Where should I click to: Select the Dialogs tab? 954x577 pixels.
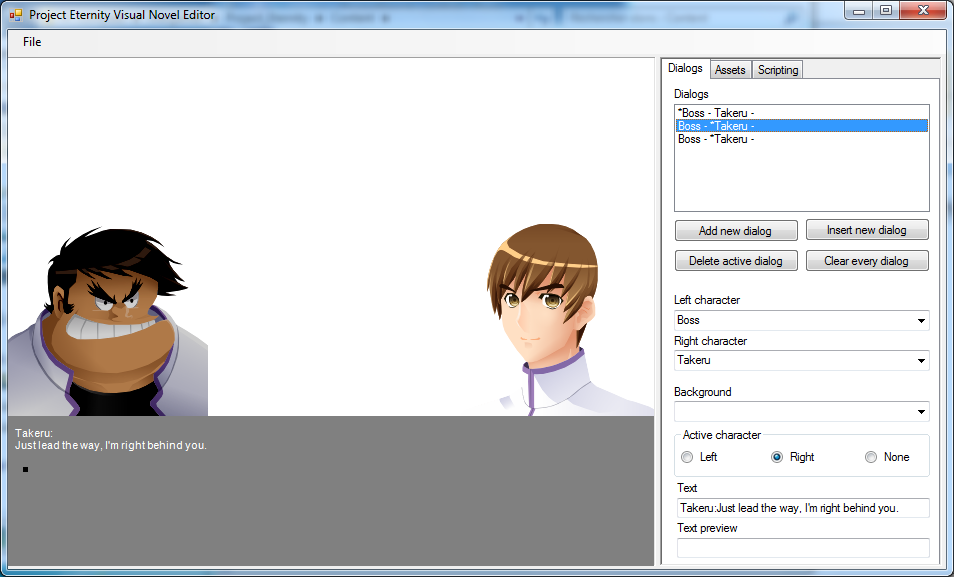tap(685, 69)
